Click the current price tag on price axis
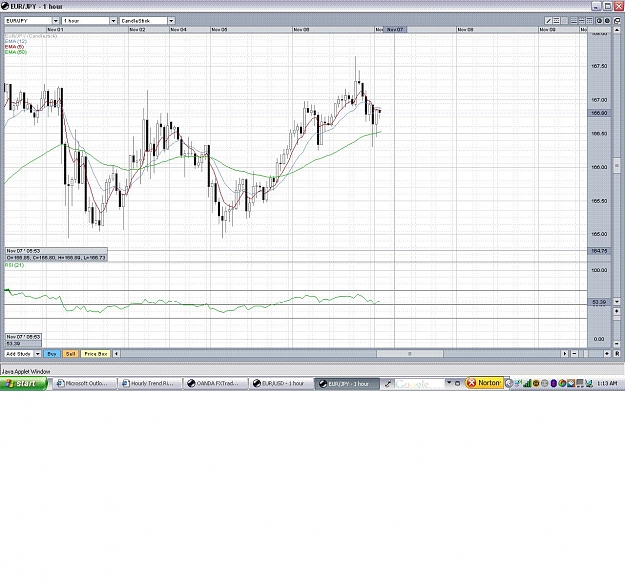625x586 pixels. click(x=599, y=113)
